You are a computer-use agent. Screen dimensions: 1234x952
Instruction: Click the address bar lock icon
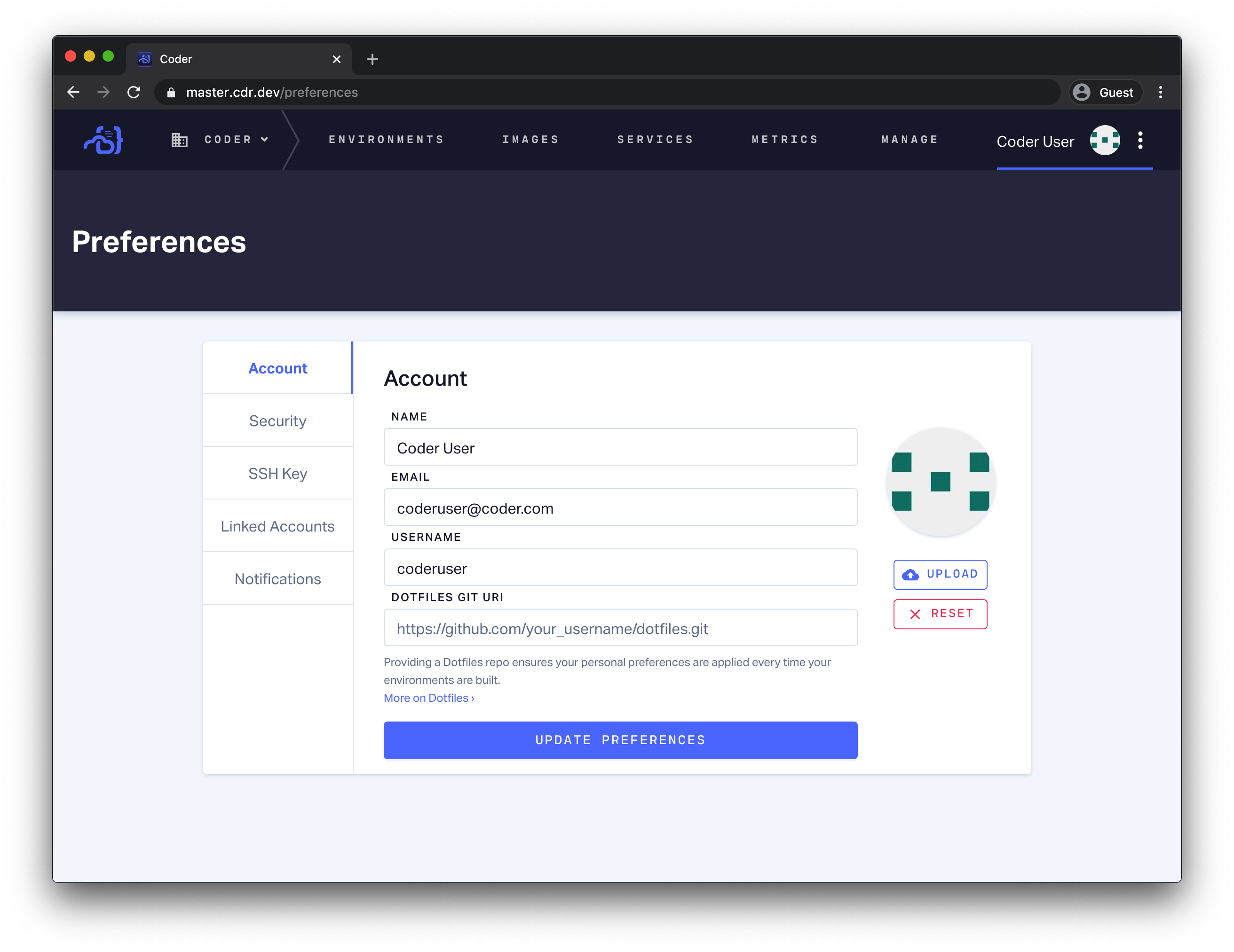tap(171, 93)
